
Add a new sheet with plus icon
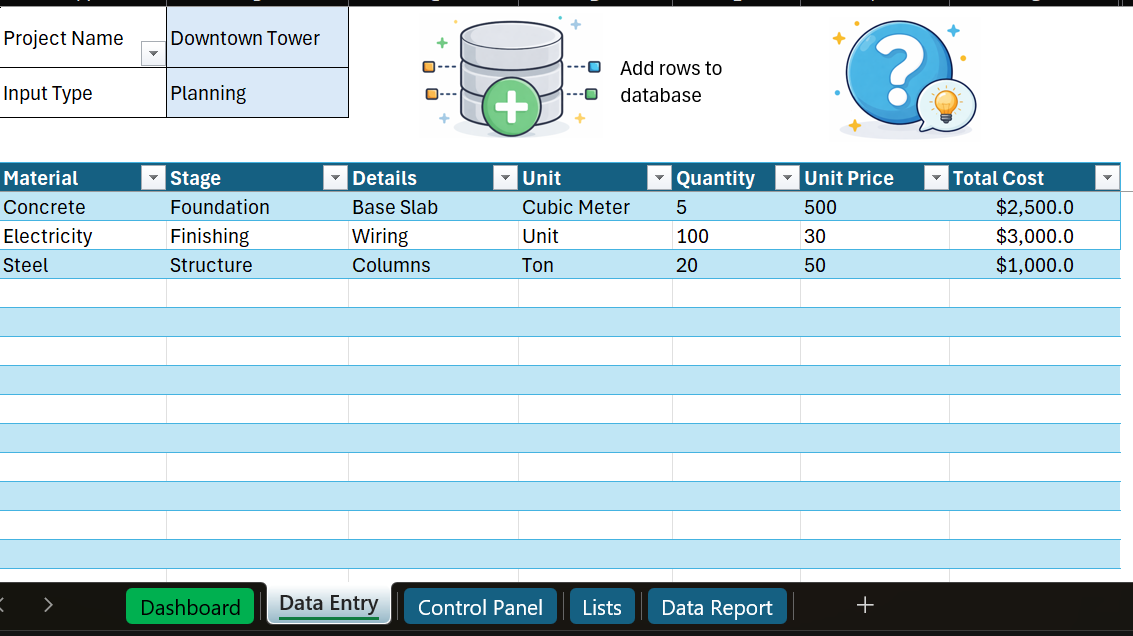tap(865, 605)
